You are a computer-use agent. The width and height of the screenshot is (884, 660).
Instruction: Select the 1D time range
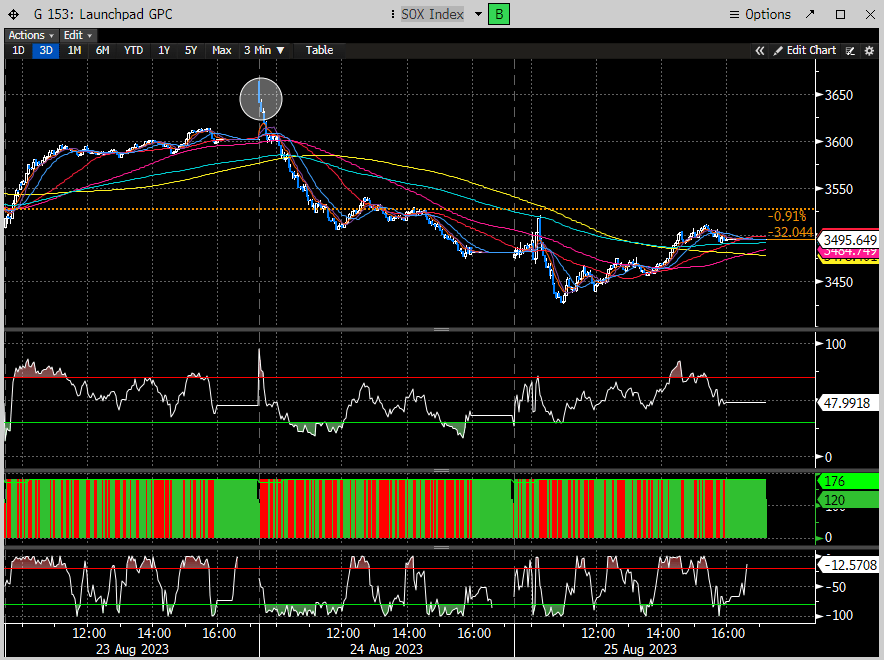click(x=18, y=50)
